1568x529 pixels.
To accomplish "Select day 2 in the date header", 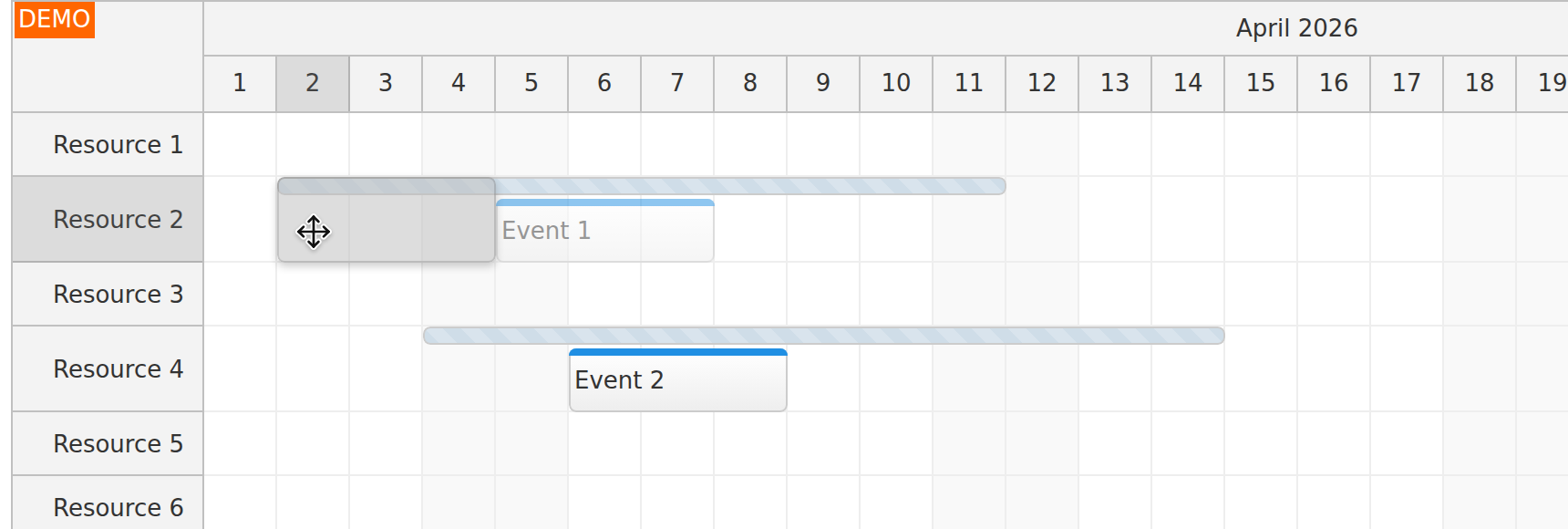I will [312, 83].
